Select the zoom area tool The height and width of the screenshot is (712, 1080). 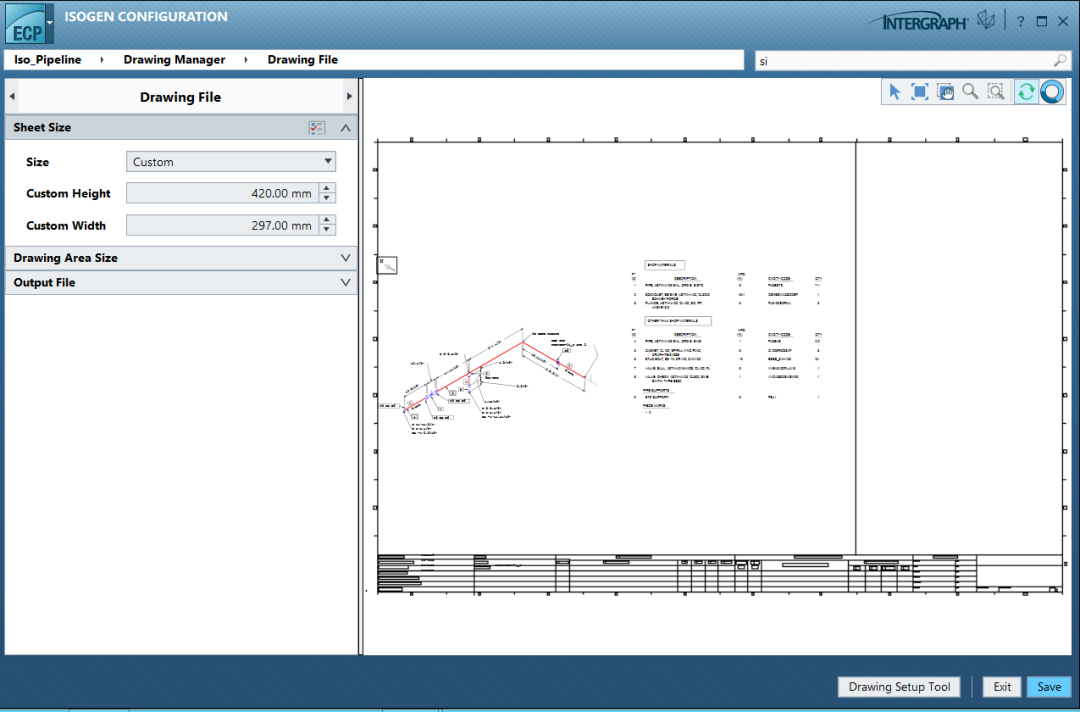click(x=995, y=92)
